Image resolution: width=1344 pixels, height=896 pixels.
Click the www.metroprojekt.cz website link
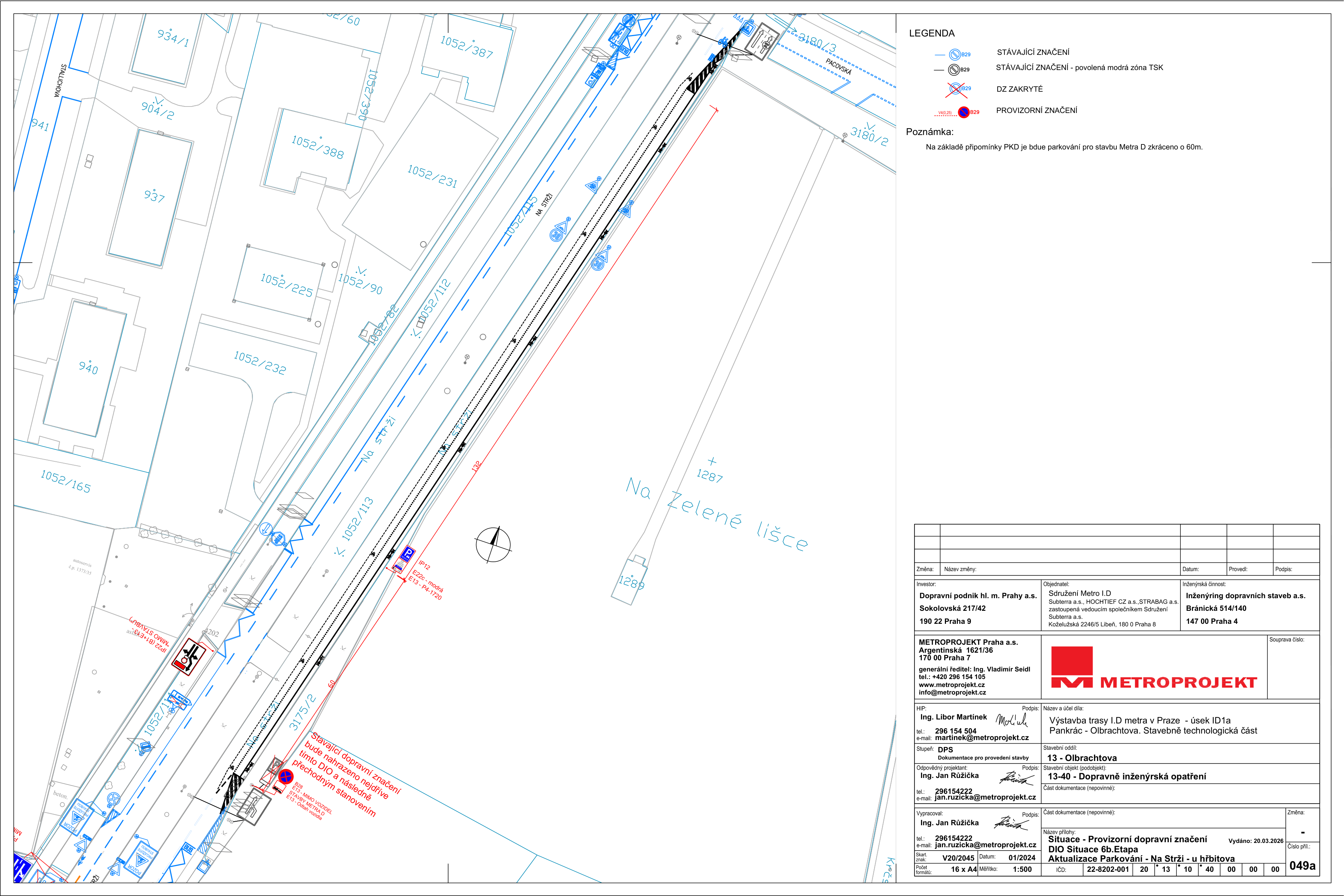pos(952,684)
